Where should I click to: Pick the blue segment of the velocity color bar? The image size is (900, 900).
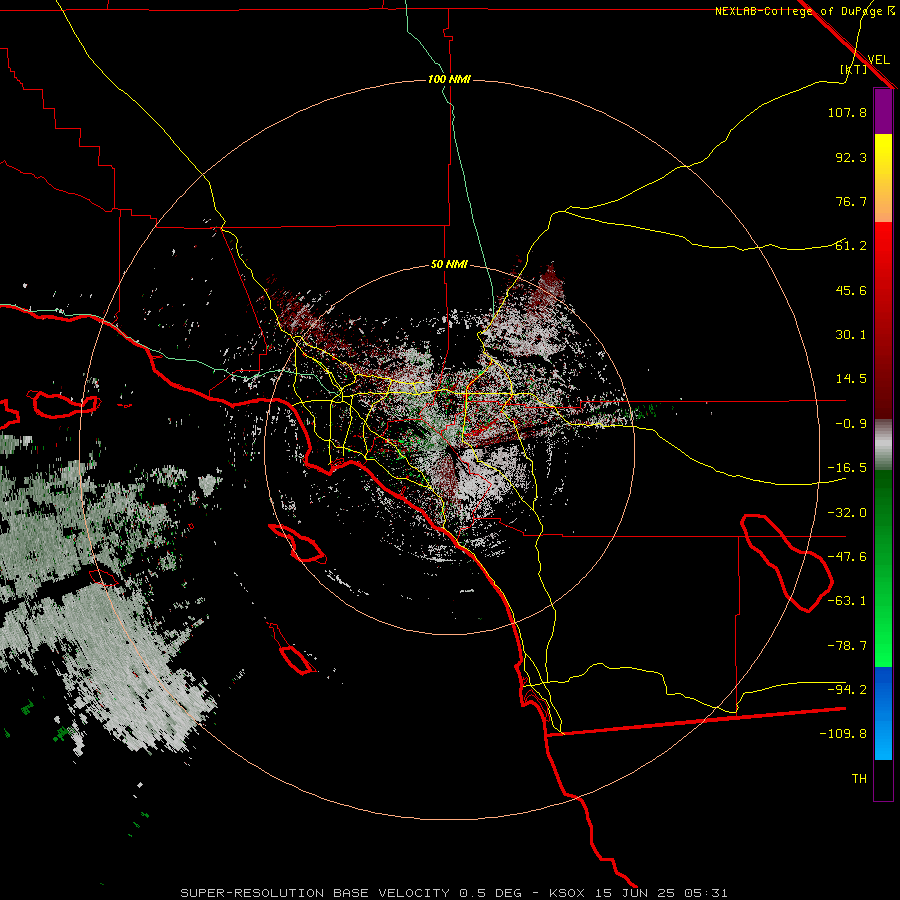[x=883, y=713]
